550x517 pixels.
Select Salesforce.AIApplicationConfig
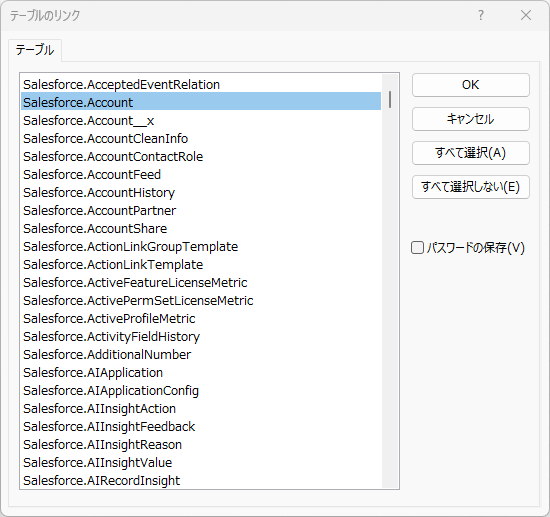click(201, 391)
